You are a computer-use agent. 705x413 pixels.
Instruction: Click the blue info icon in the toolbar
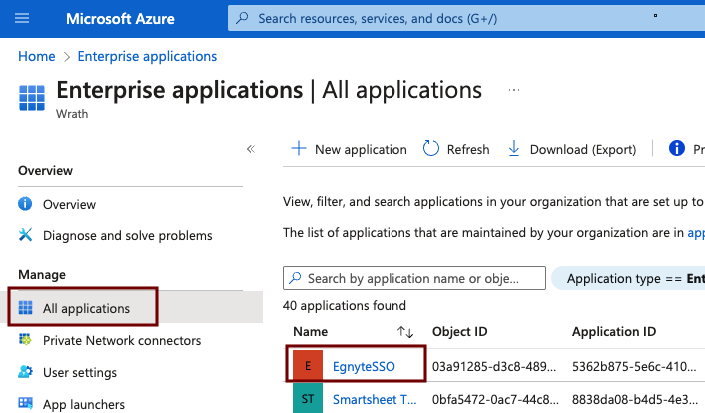(677, 148)
